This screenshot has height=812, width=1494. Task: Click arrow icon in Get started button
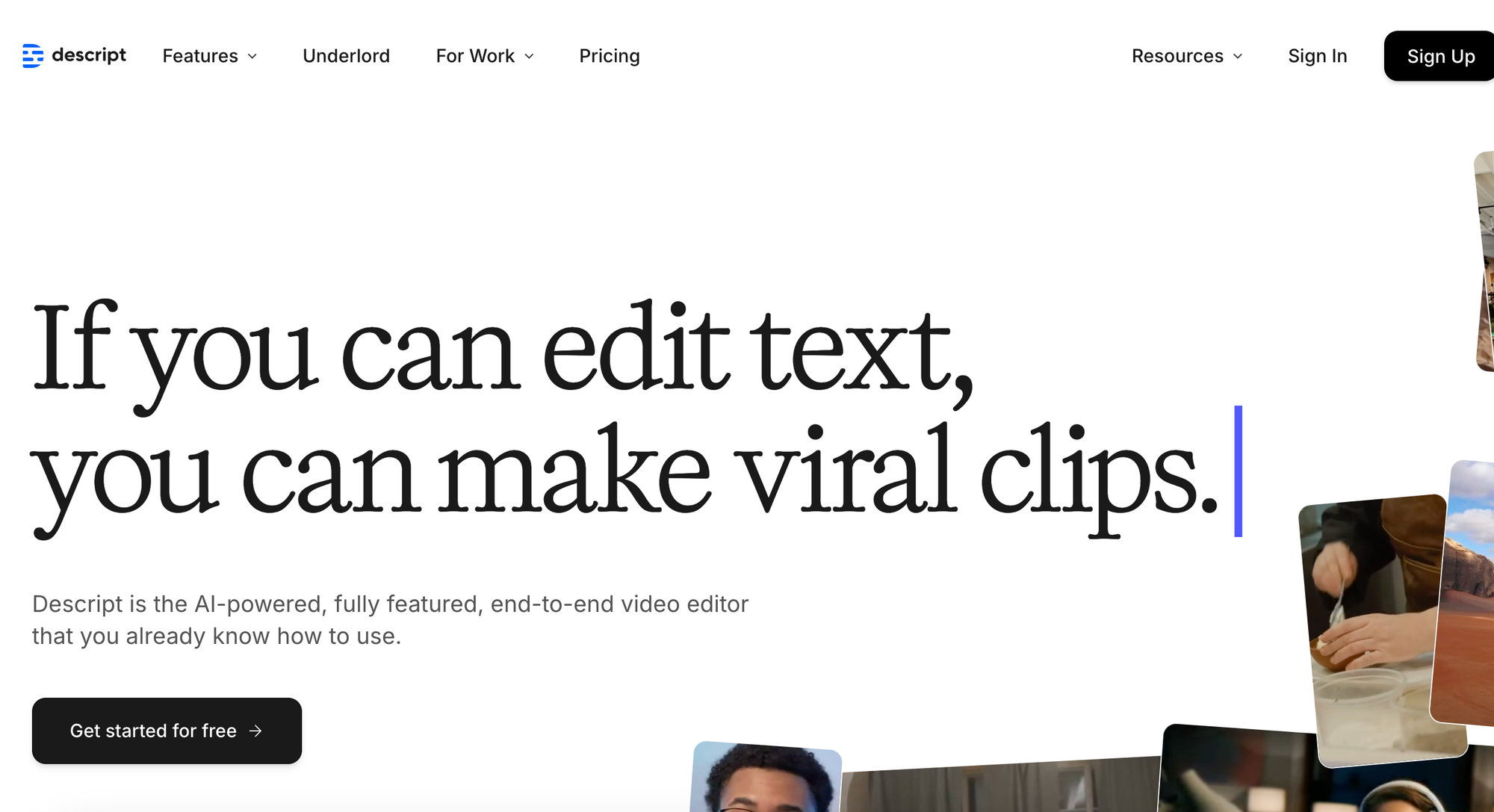(x=255, y=731)
